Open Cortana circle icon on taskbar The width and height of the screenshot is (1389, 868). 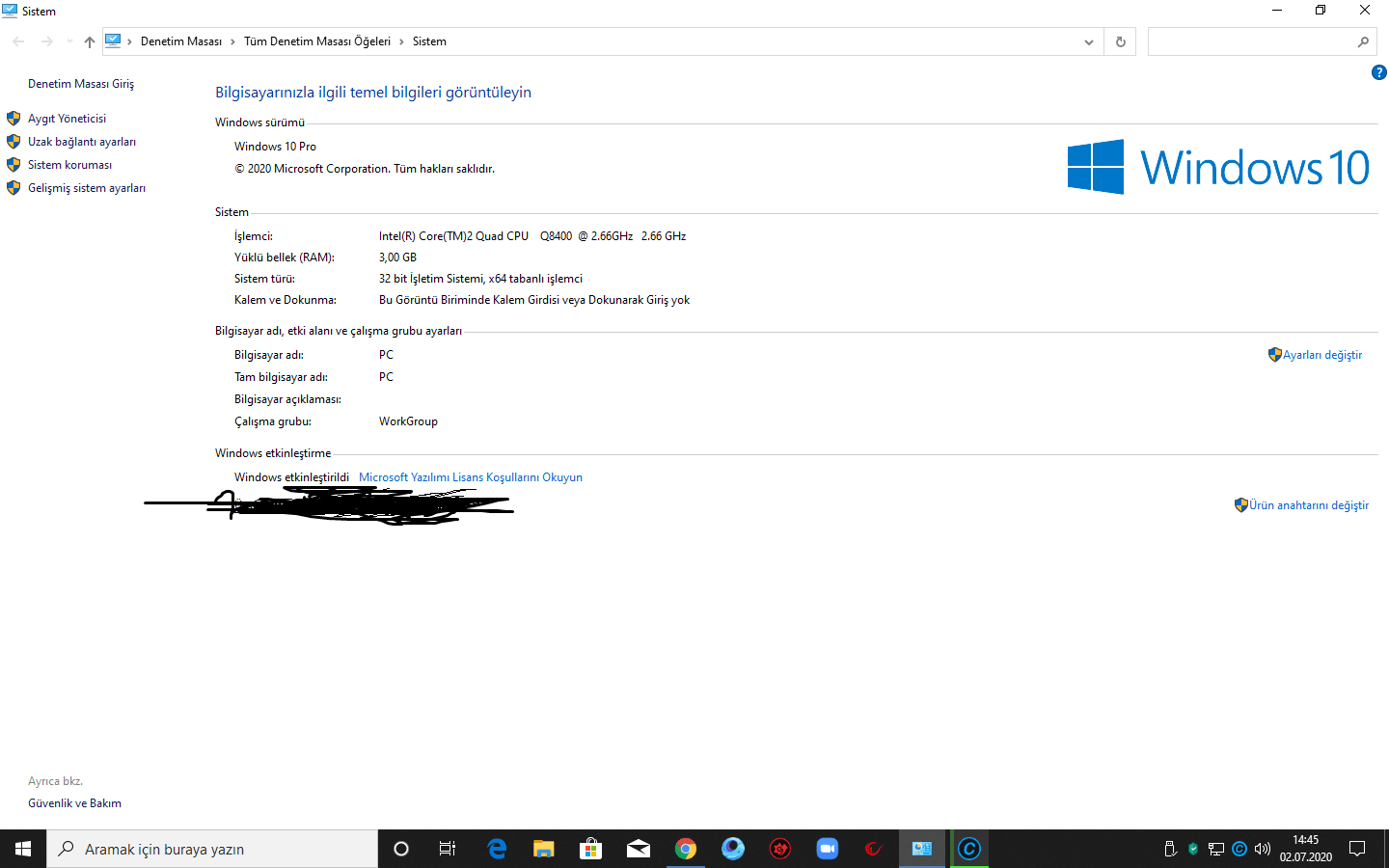coord(401,849)
